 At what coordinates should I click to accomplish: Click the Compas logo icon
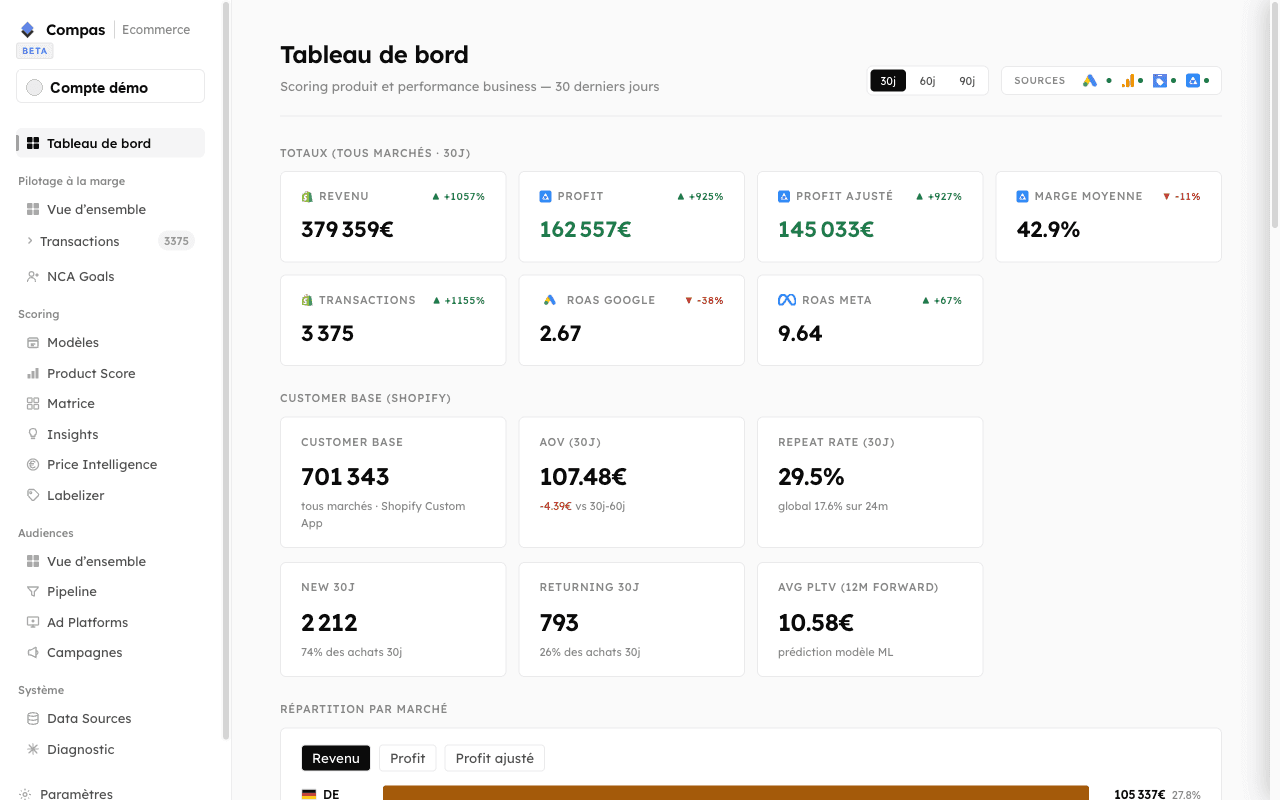click(x=28, y=30)
